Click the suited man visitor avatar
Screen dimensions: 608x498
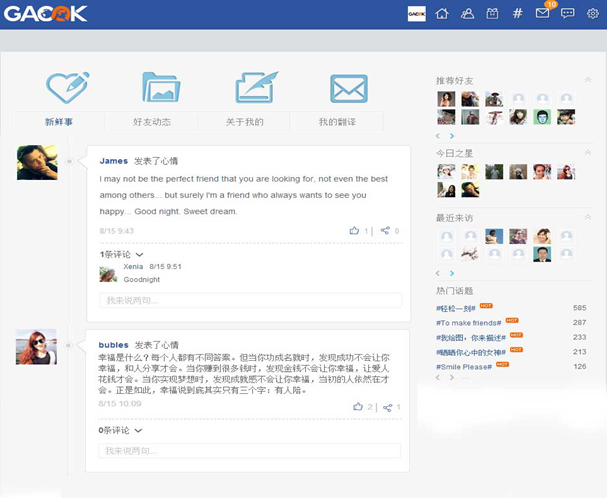pyautogui.click(x=542, y=254)
